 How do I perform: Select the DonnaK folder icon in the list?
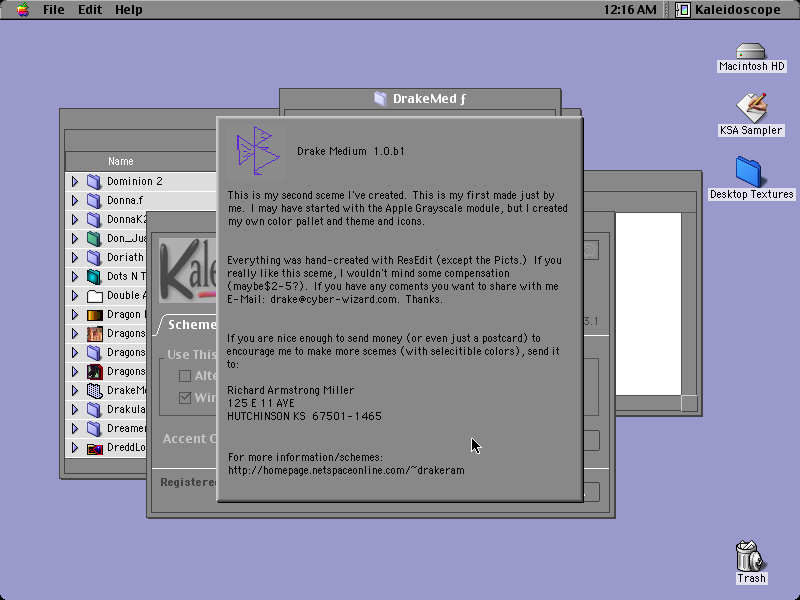pyautogui.click(x=94, y=219)
